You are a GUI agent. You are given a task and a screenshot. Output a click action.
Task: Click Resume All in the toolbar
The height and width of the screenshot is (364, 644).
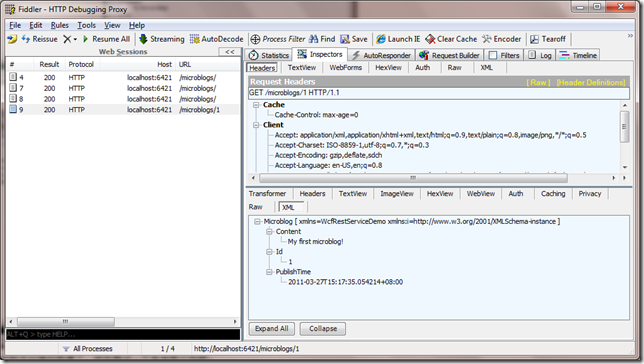pyautogui.click(x=106, y=39)
